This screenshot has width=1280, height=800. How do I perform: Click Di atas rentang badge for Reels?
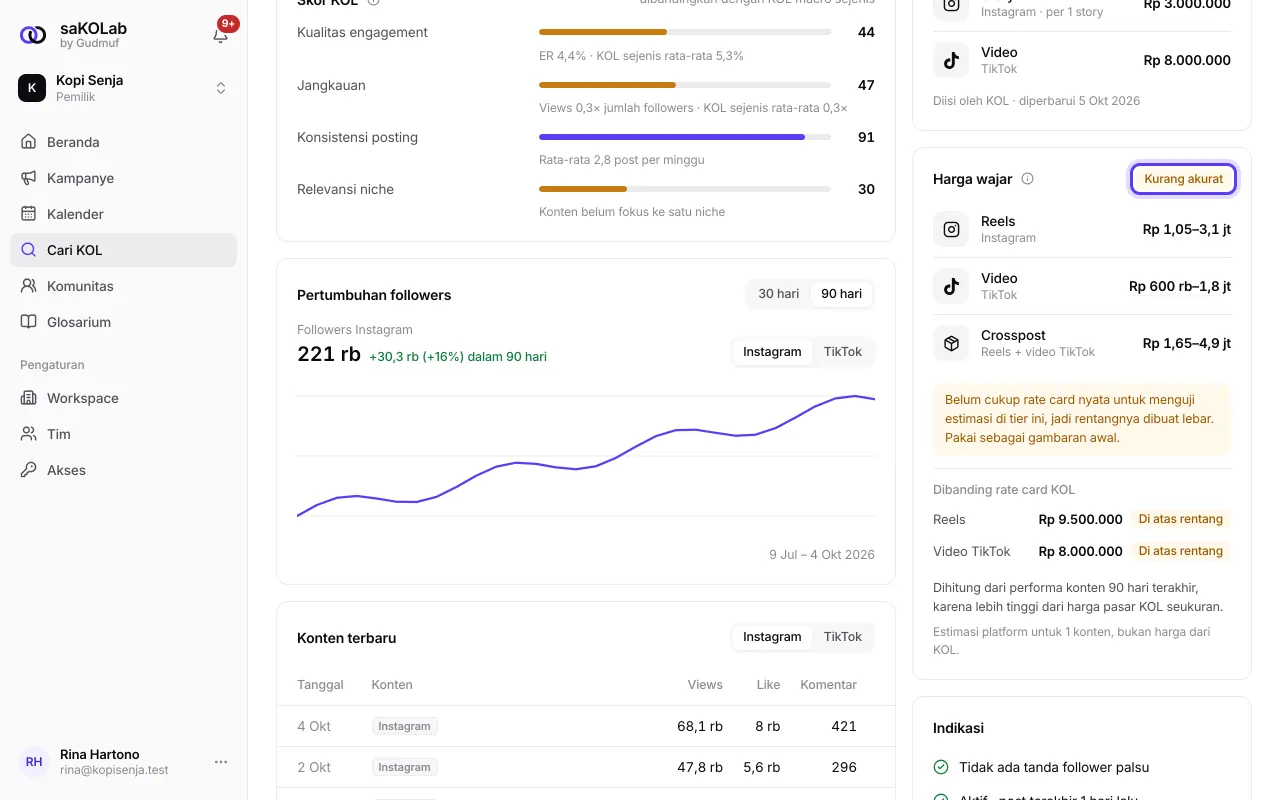pyautogui.click(x=1181, y=519)
